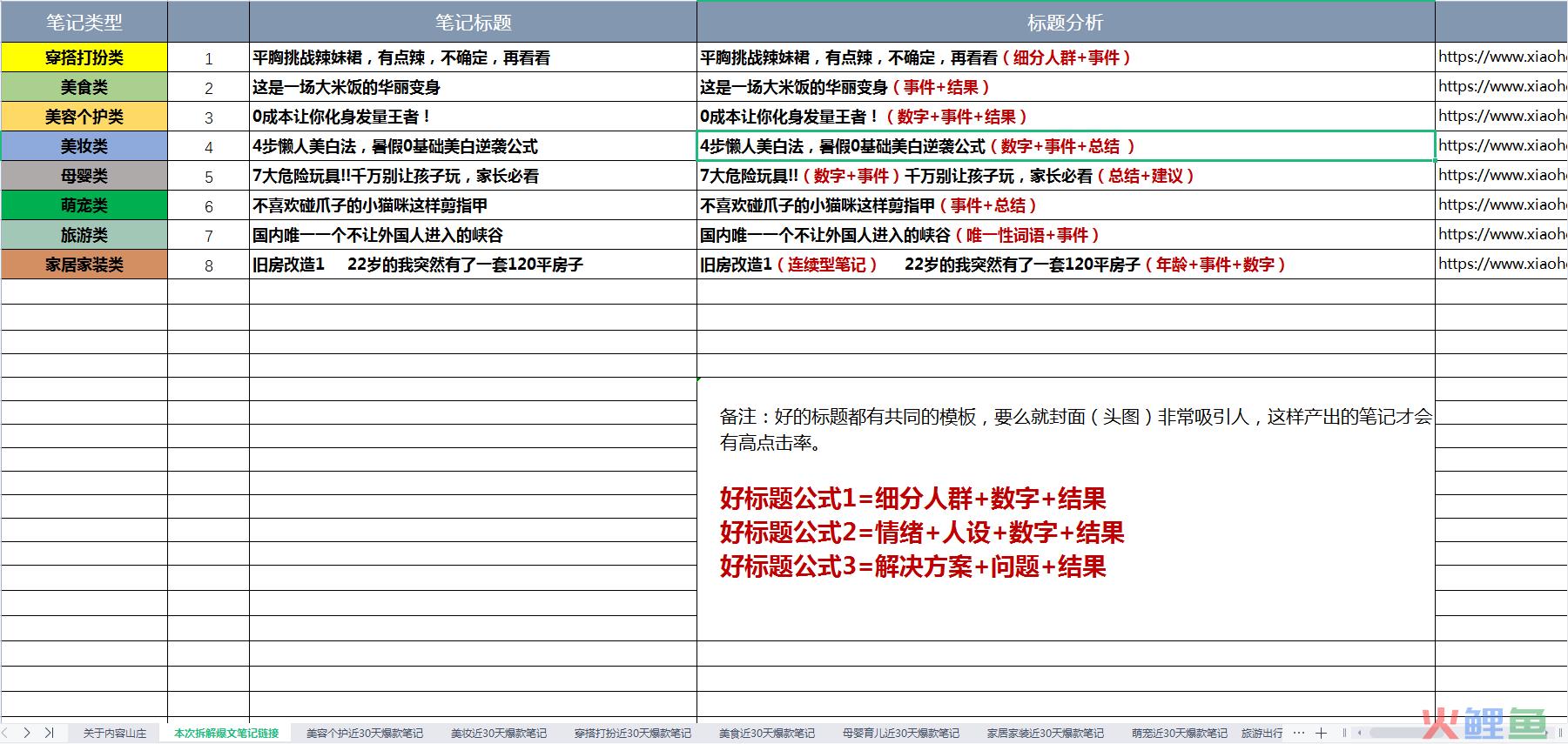Select analysis cell with （唯一性词语+事件）
Image resolution: width=1568 pixels, height=744 pixels.
pos(1066,235)
